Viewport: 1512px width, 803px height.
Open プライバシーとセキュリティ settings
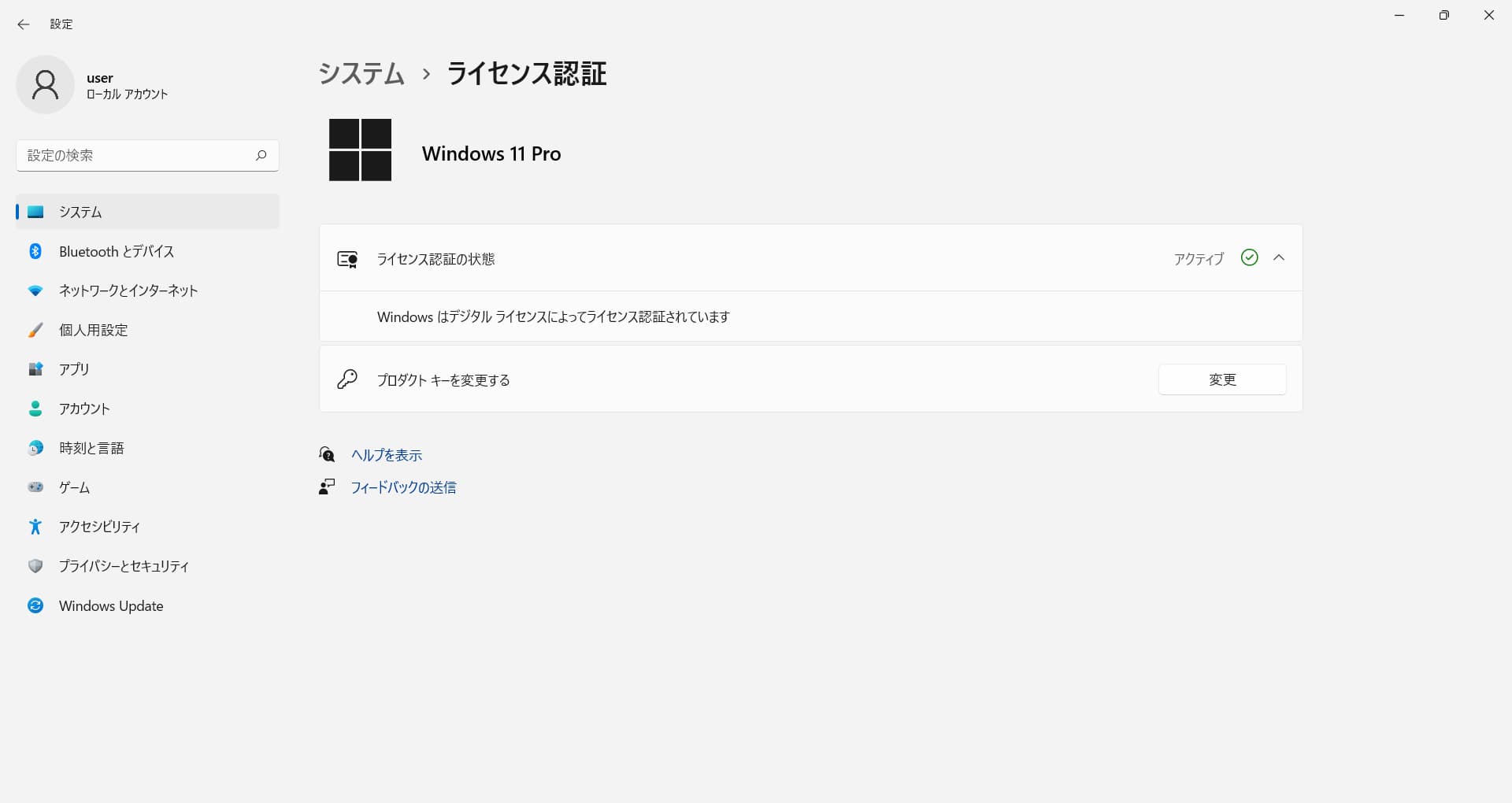coord(147,566)
